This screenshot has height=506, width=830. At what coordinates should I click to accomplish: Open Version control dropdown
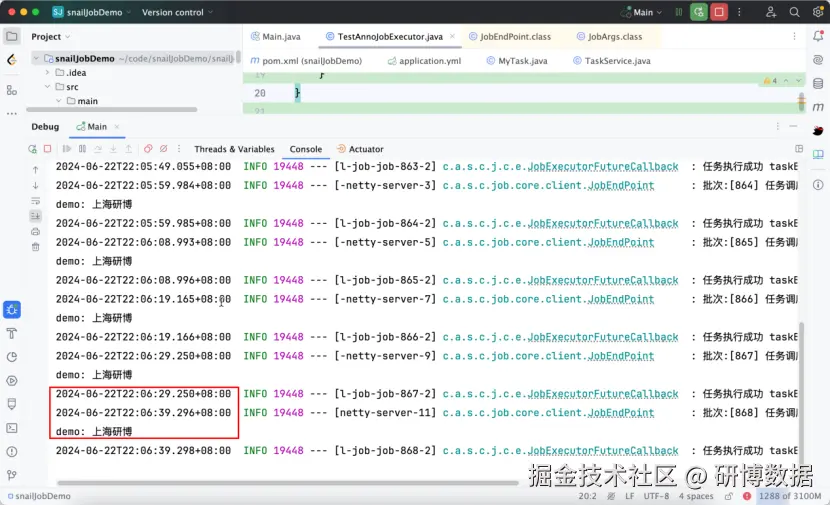tap(177, 12)
